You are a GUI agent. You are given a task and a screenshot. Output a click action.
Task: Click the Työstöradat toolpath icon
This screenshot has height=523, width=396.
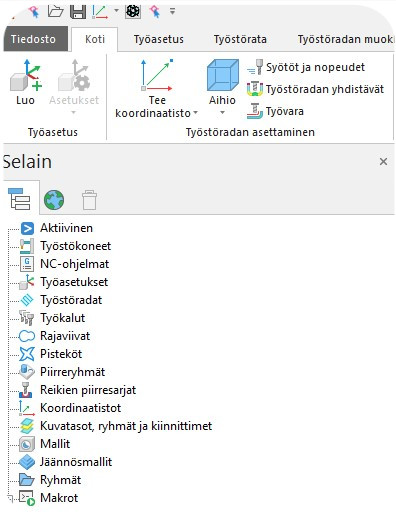click(27, 300)
